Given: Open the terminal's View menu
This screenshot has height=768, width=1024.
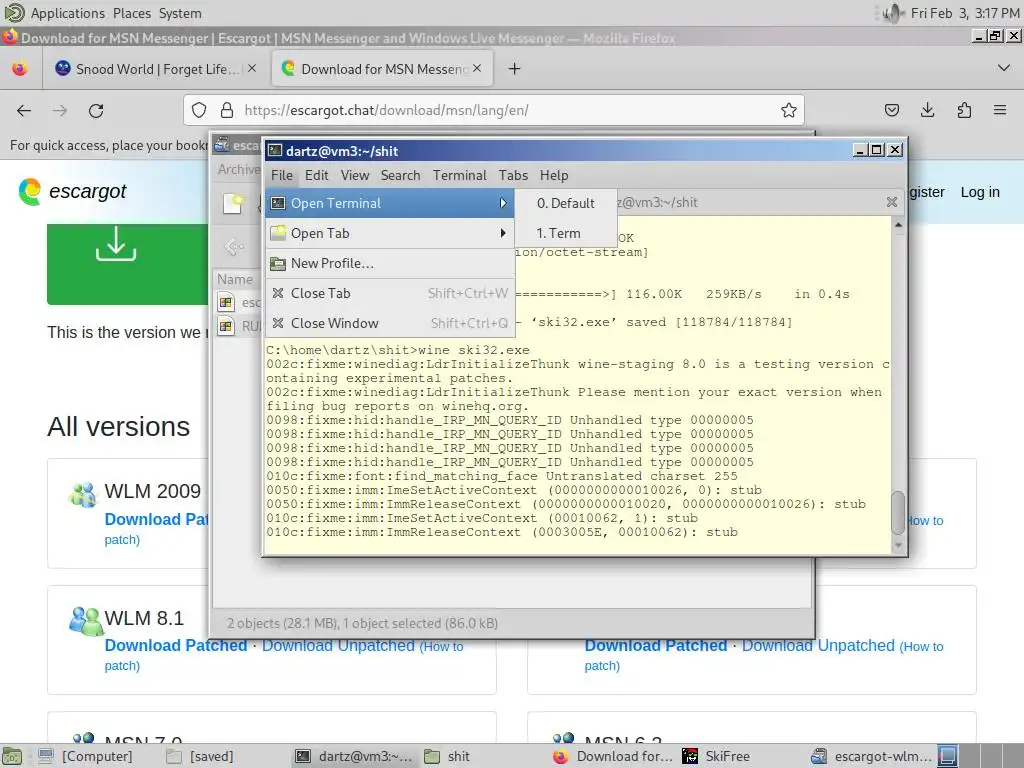Looking at the screenshot, I should [355, 175].
